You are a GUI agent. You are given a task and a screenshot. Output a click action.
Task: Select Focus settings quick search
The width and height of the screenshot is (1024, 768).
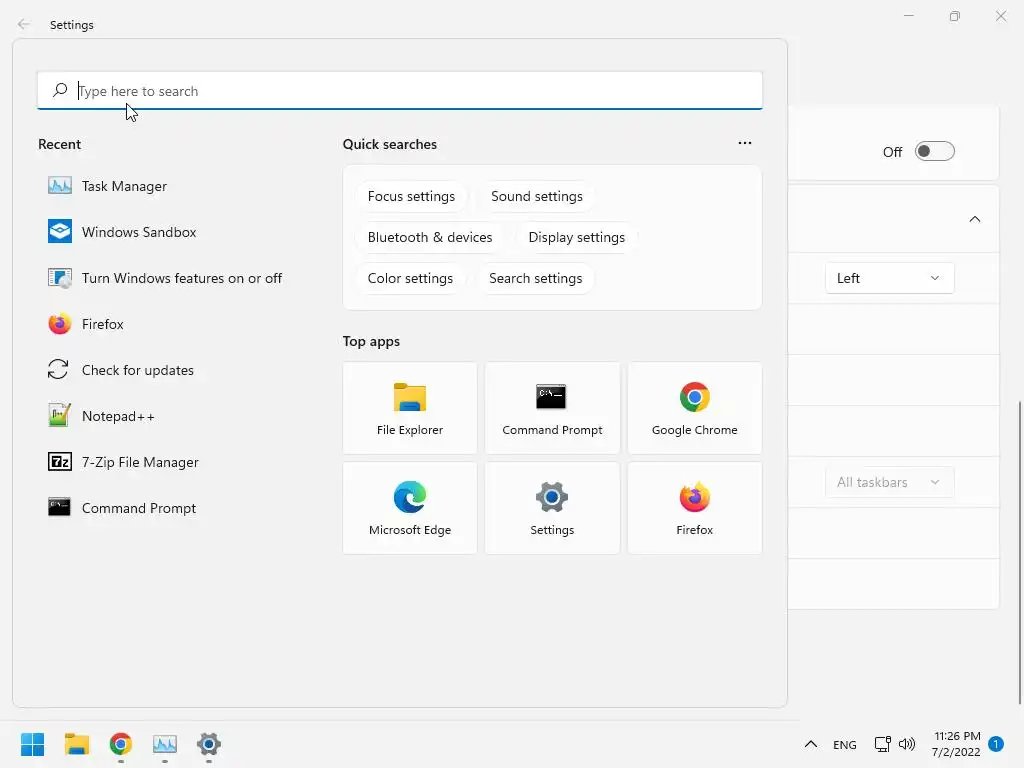point(411,196)
